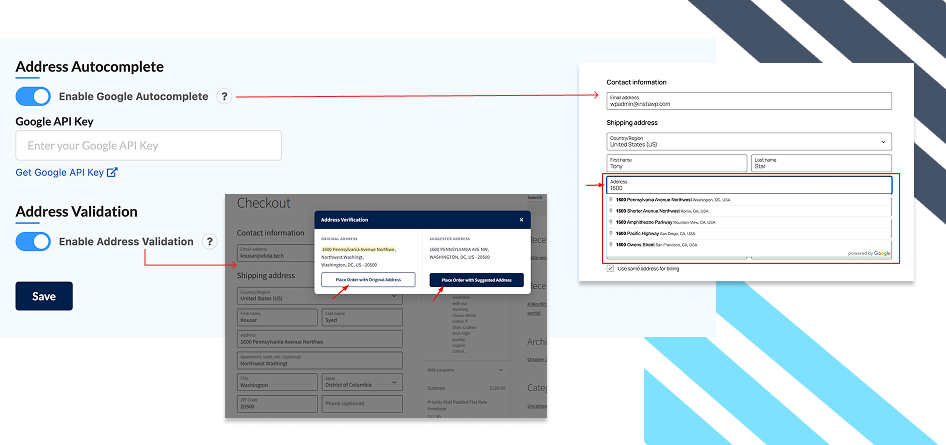
Task: Click Place Order with Original Address
Action: 368,280
